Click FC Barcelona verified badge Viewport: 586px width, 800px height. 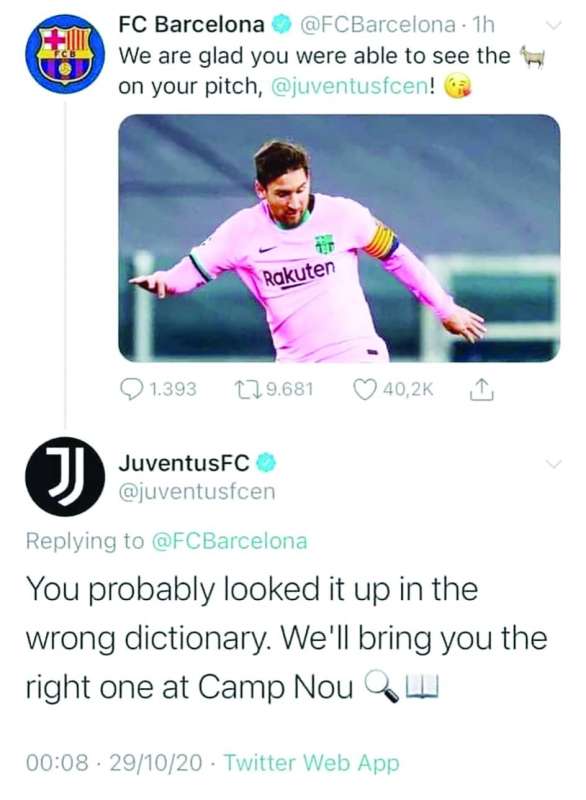pyautogui.click(x=283, y=24)
